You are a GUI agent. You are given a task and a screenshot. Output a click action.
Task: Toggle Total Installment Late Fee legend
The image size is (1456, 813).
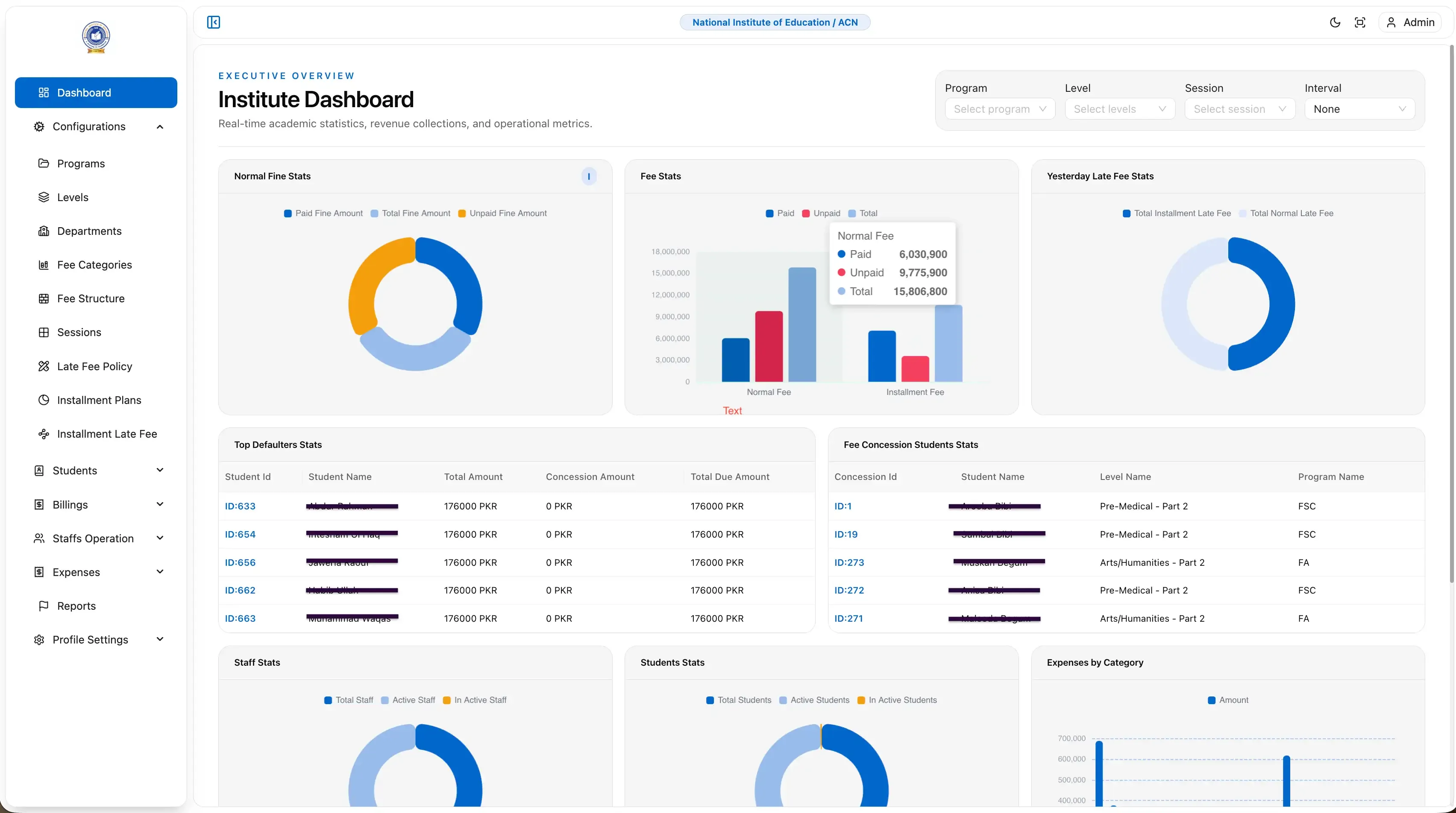pos(1176,213)
